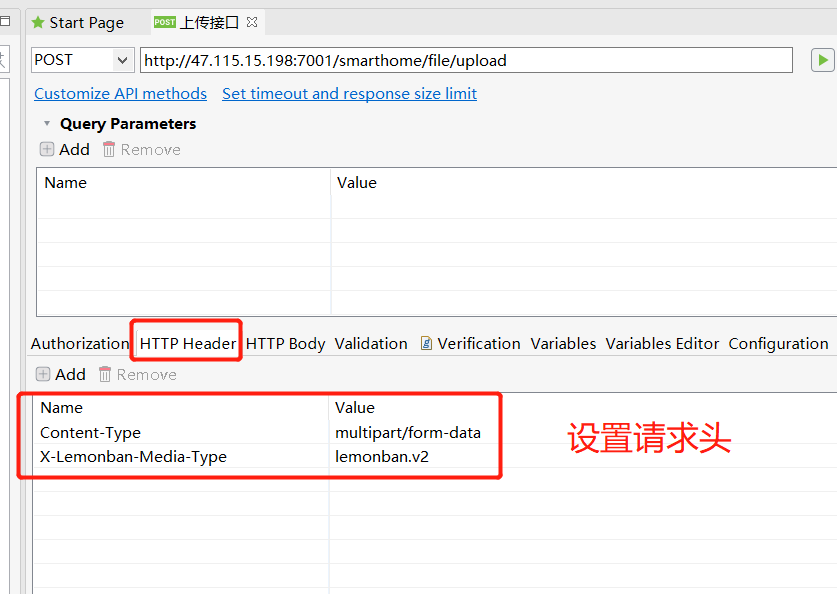Switch to the Configuration tab

pos(778,343)
